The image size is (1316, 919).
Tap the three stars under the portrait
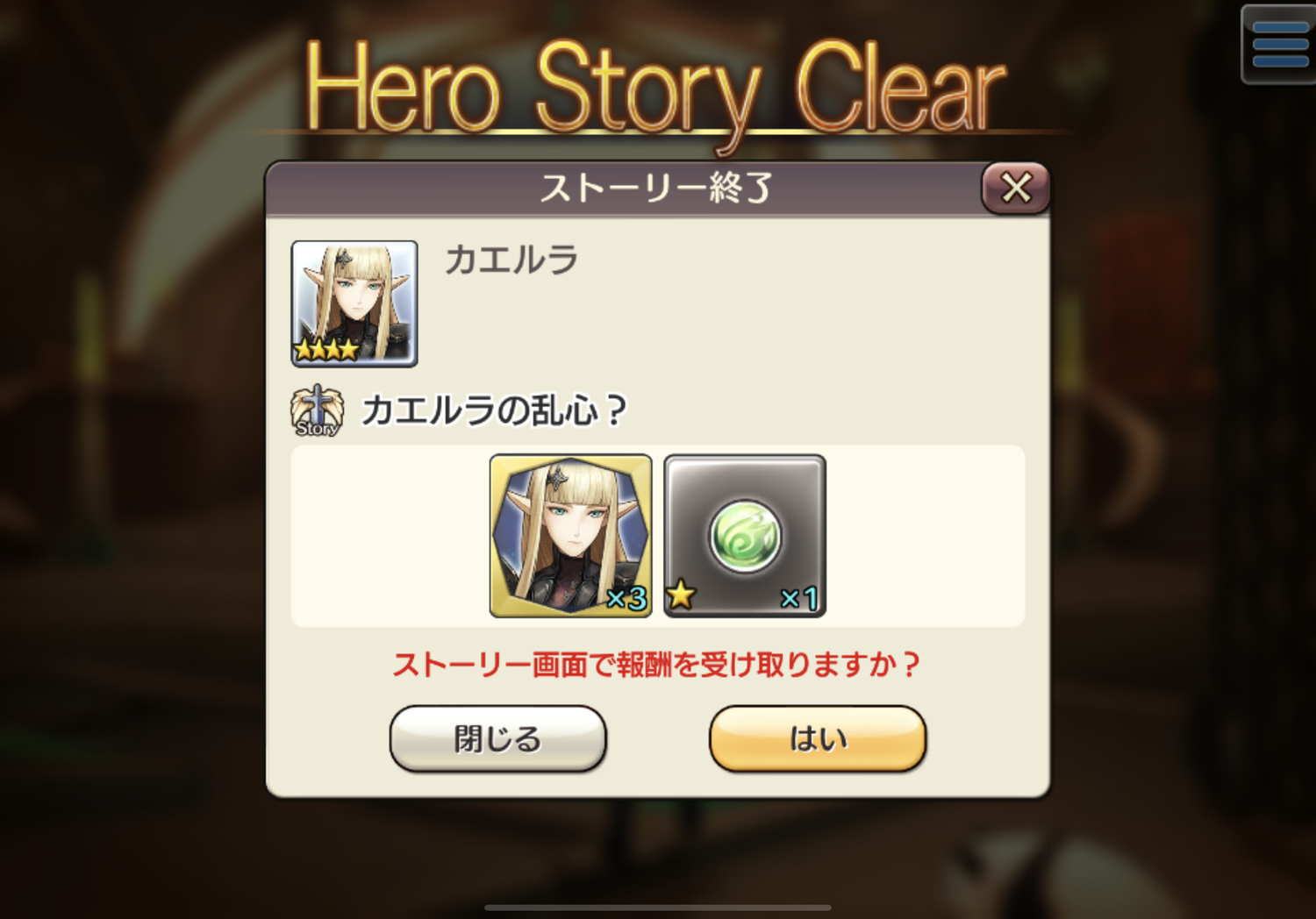(x=326, y=350)
